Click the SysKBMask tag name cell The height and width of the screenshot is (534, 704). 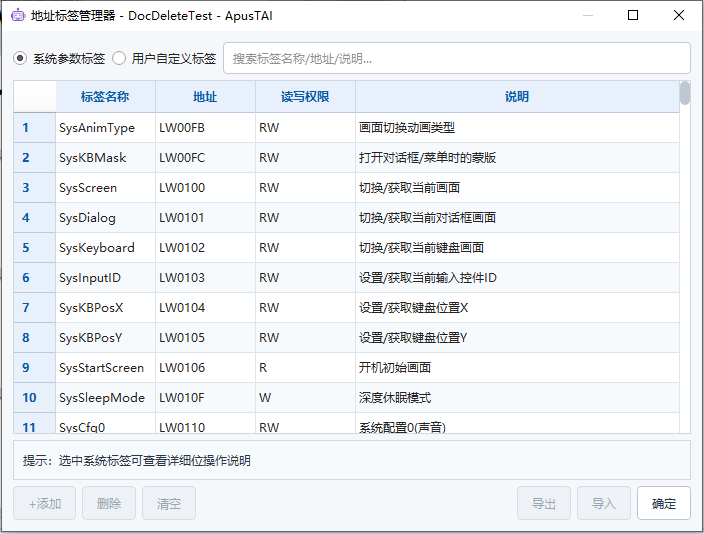[106, 158]
